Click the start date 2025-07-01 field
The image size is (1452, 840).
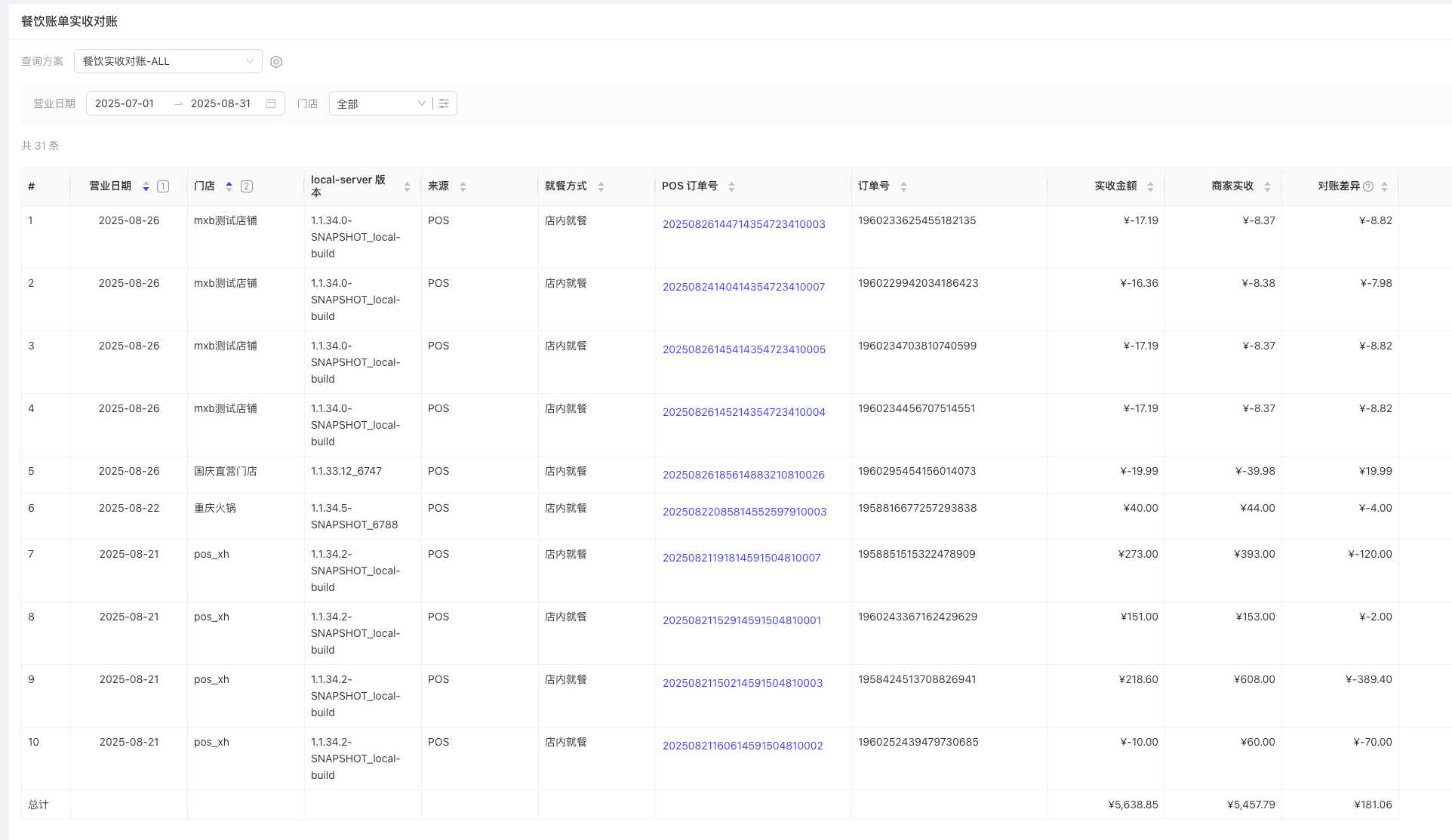point(125,103)
